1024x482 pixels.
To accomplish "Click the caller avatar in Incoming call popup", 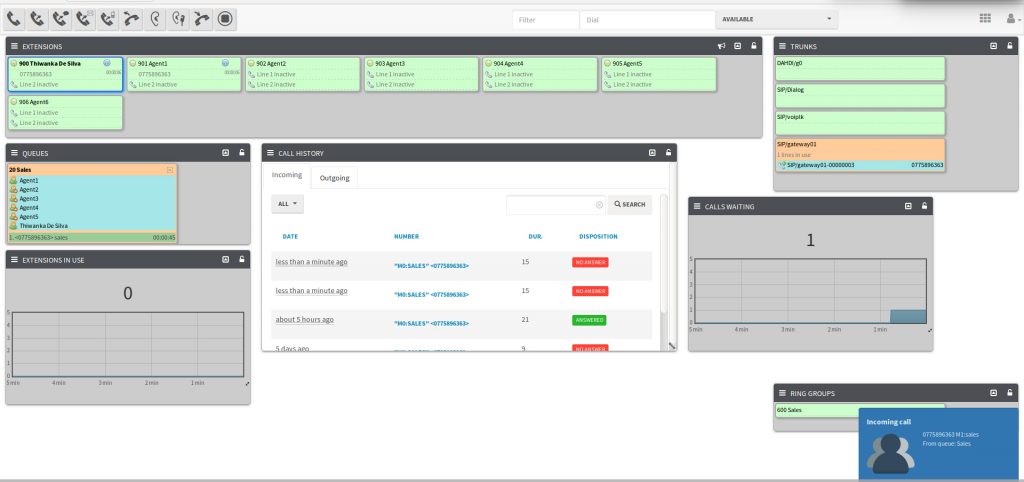I will (890, 453).
